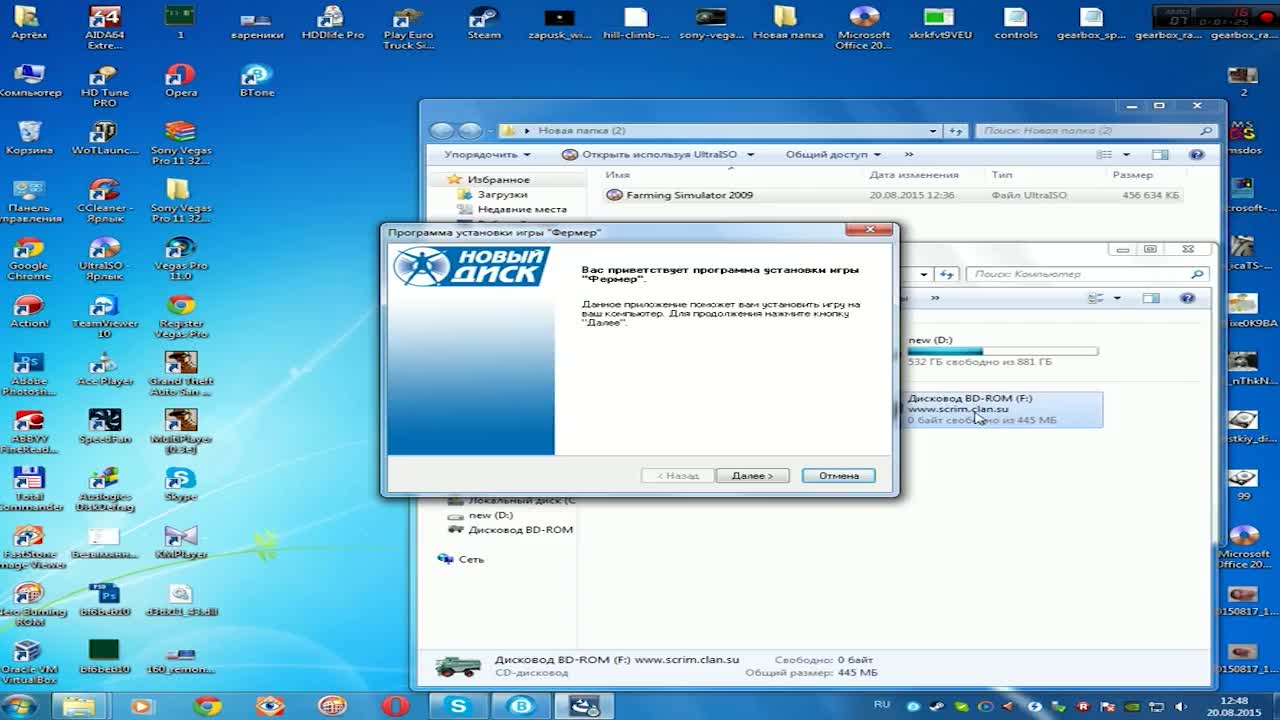Open the Play Euro Truck Simulator shortcut
1280x720 pixels.
click(408, 28)
